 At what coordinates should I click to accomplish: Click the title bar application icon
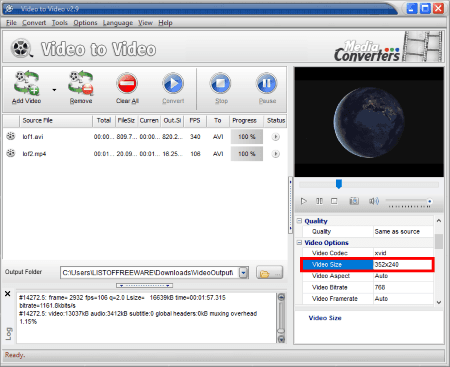pyautogui.click(x=9, y=9)
